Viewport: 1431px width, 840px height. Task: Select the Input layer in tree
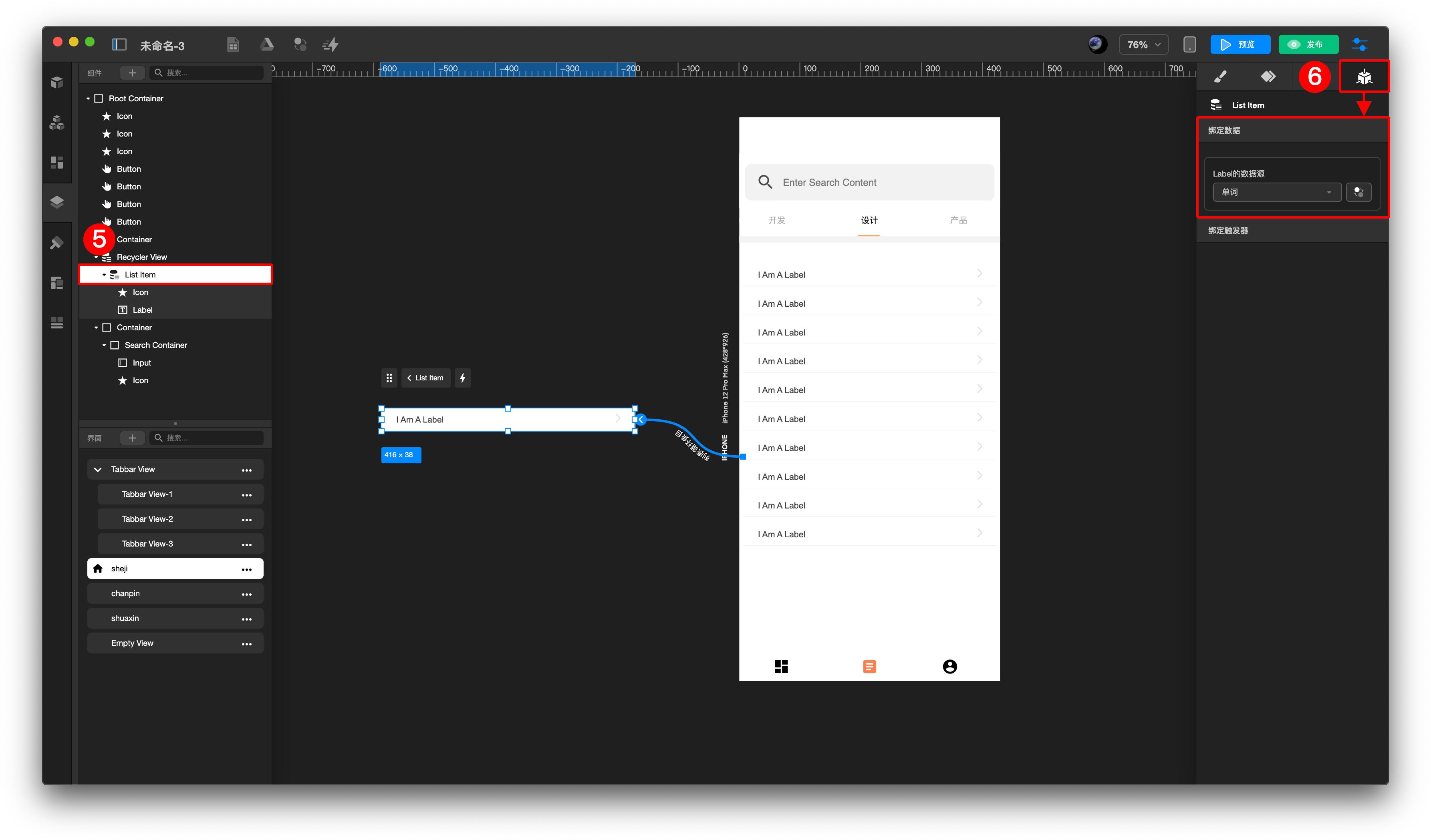pos(175,363)
